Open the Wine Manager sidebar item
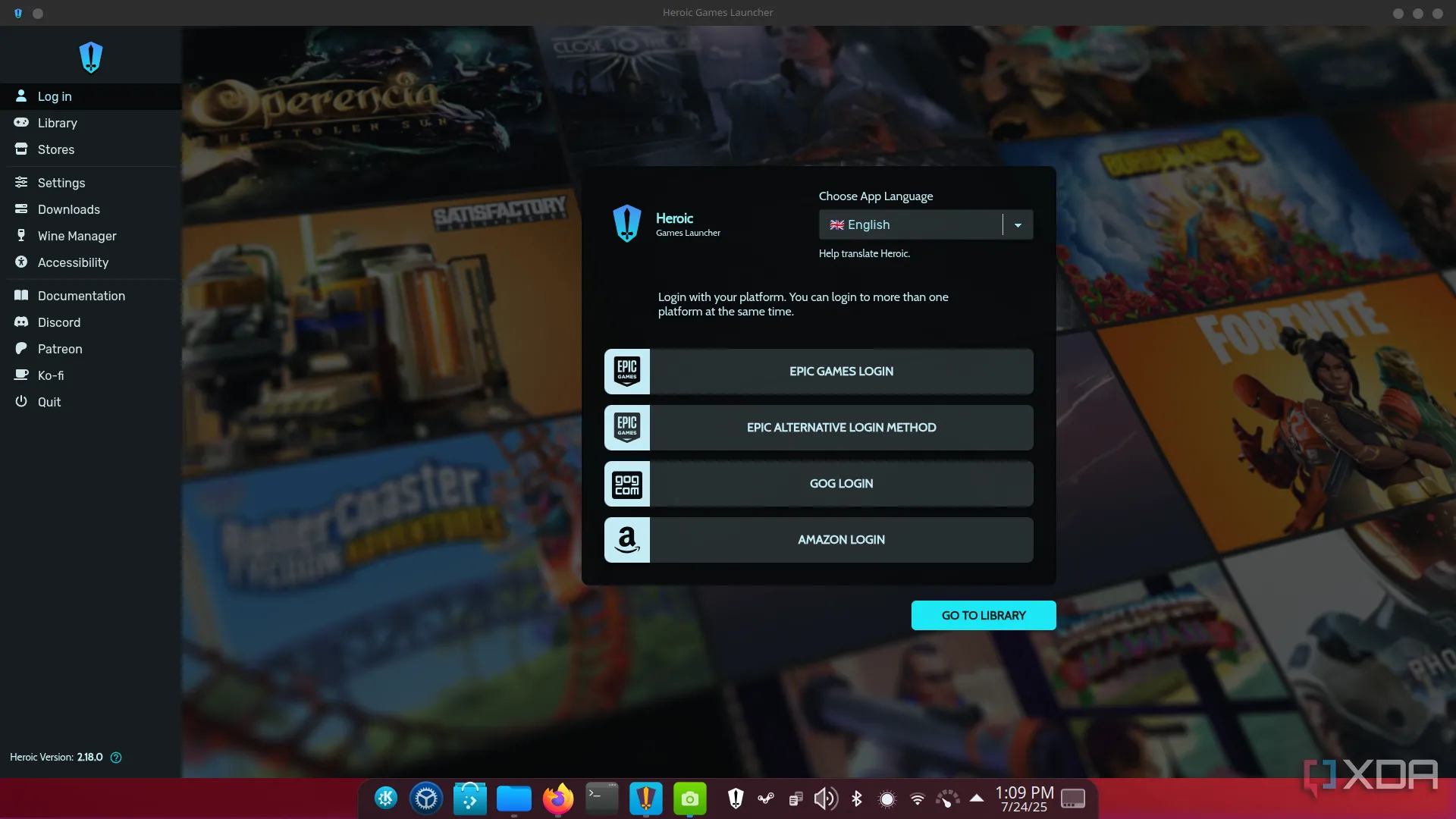The image size is (1456, 819). pyautogui.click(x=90, y=236)
